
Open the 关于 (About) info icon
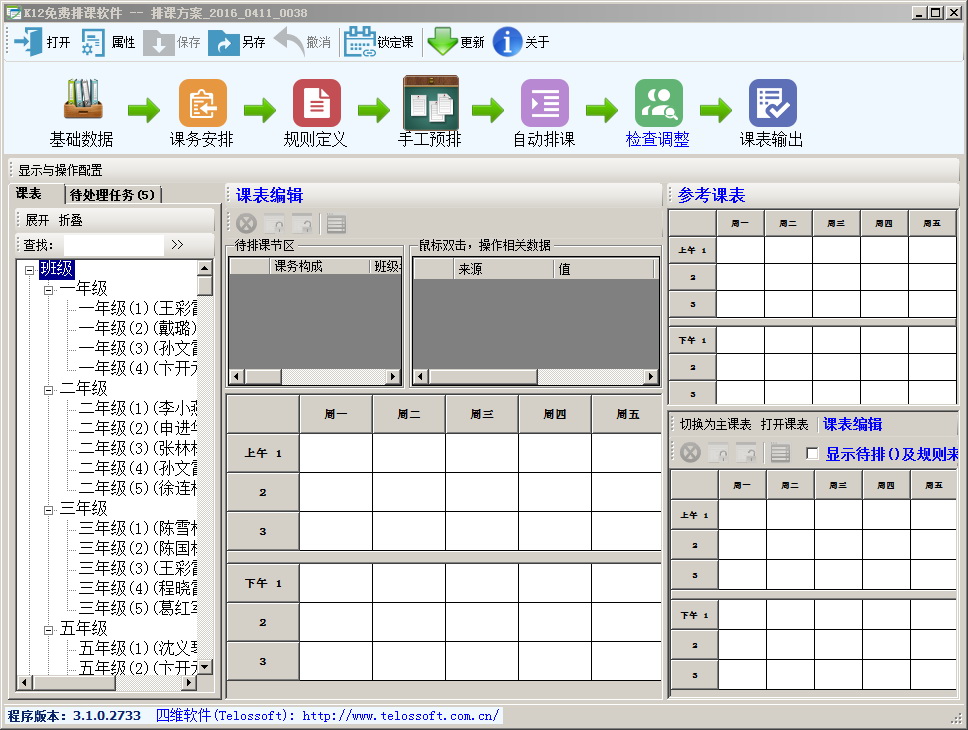[x=507, y=41]
